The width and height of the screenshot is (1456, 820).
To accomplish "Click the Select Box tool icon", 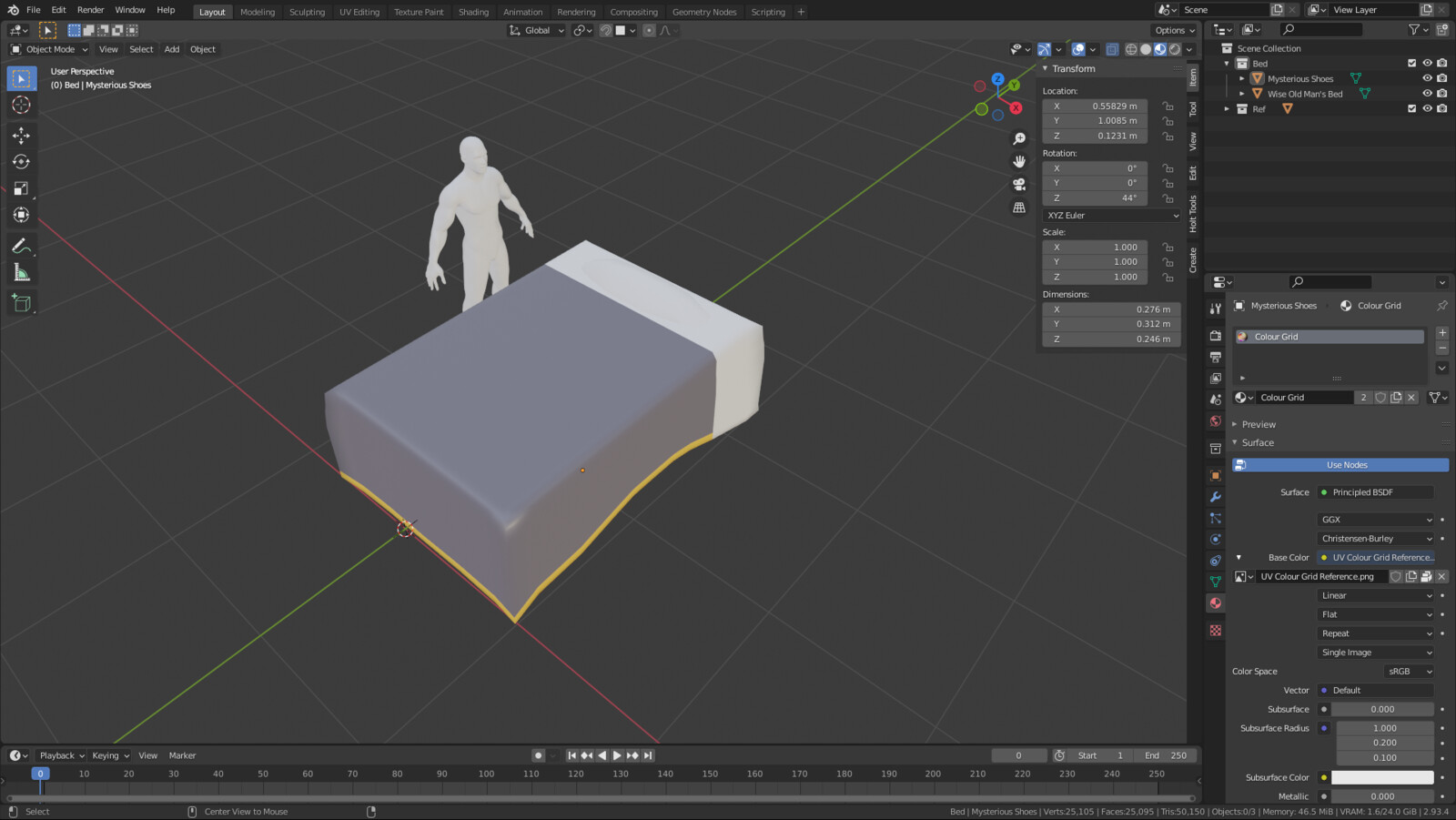I will 21,79.
